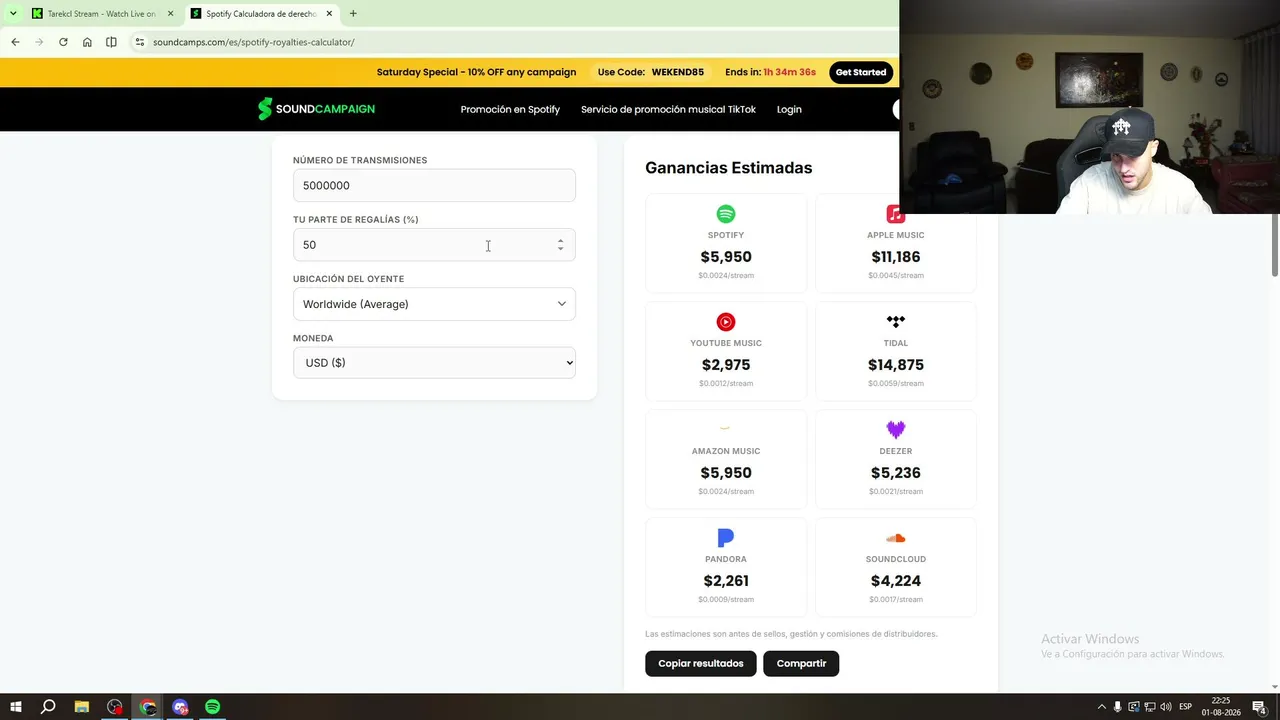Click the Apple Music earnings $11,186
The image size is (1280, 720).
(x=896, y=257)
